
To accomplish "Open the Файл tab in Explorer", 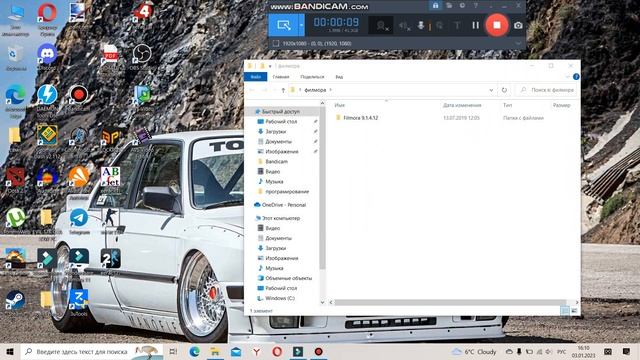I will [256, 77].
